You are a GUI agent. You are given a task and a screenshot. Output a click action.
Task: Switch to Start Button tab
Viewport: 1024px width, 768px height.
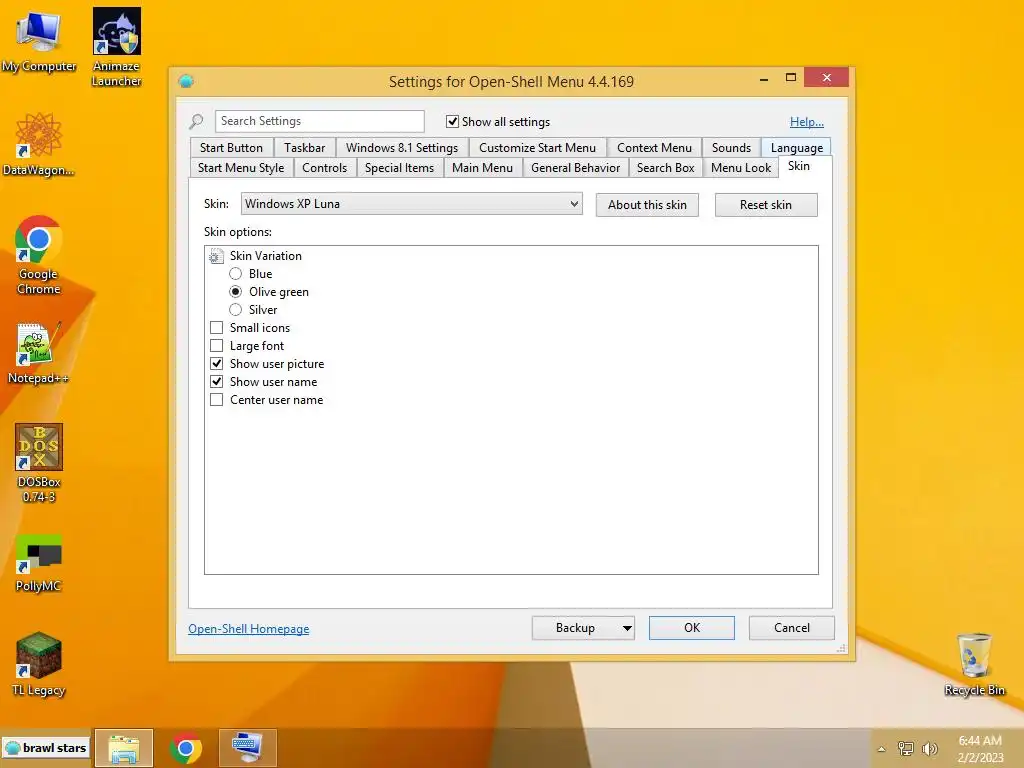pyautogui.click(x=231, y=148)
